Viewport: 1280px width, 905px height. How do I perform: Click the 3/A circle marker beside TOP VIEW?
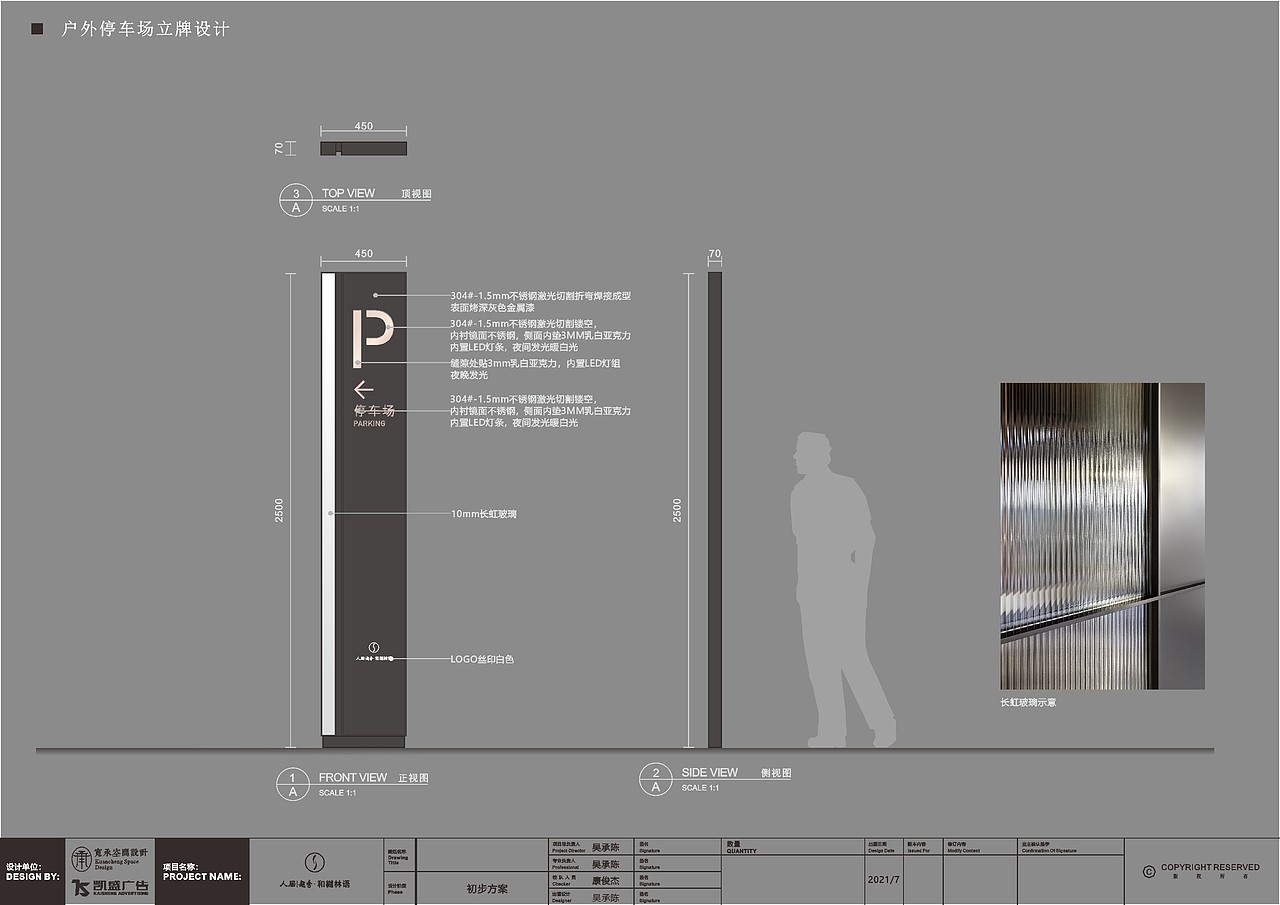[x=295, y=200]
